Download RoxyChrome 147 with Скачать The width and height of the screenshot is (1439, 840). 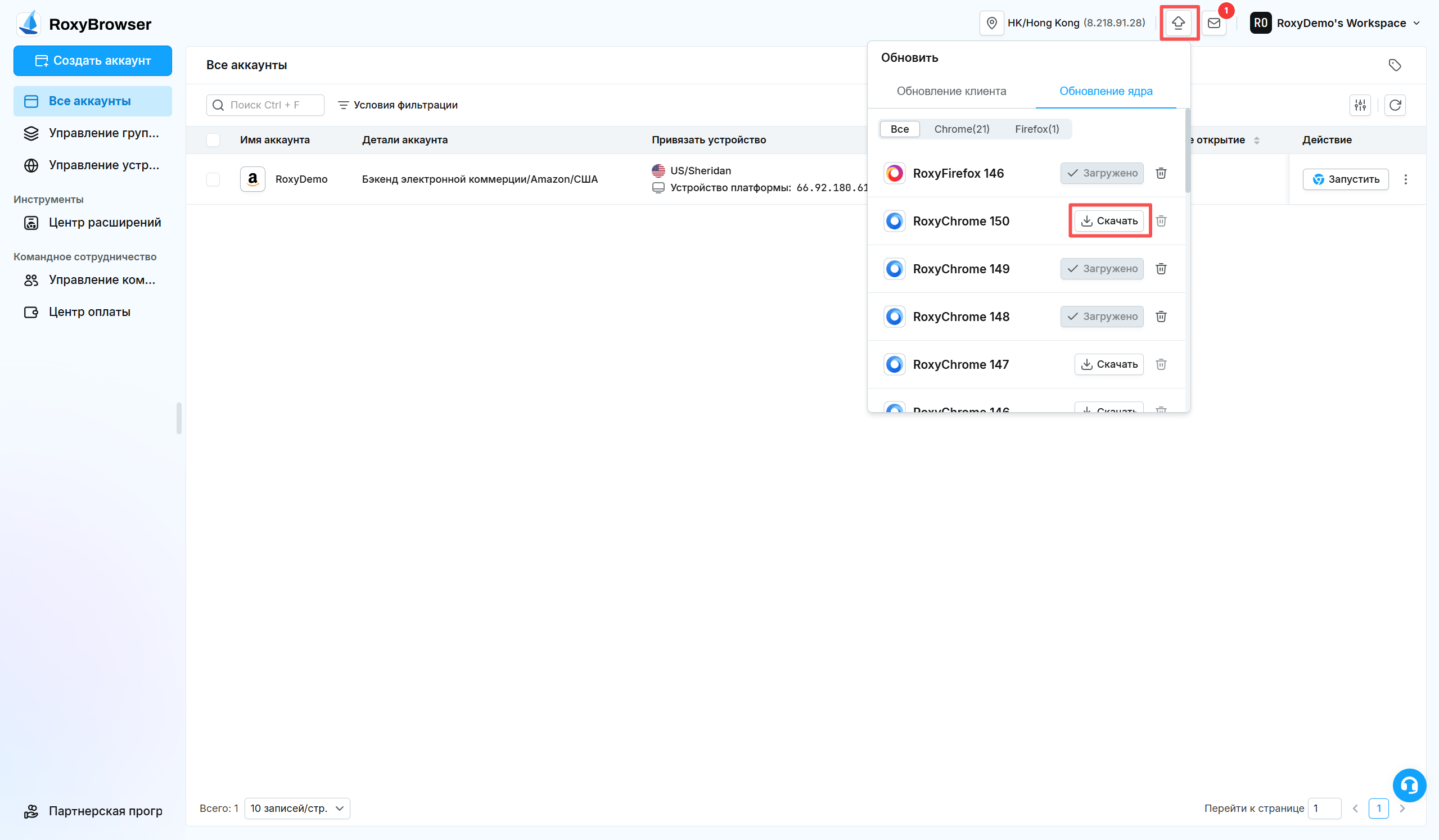[x=1109, y=364]
